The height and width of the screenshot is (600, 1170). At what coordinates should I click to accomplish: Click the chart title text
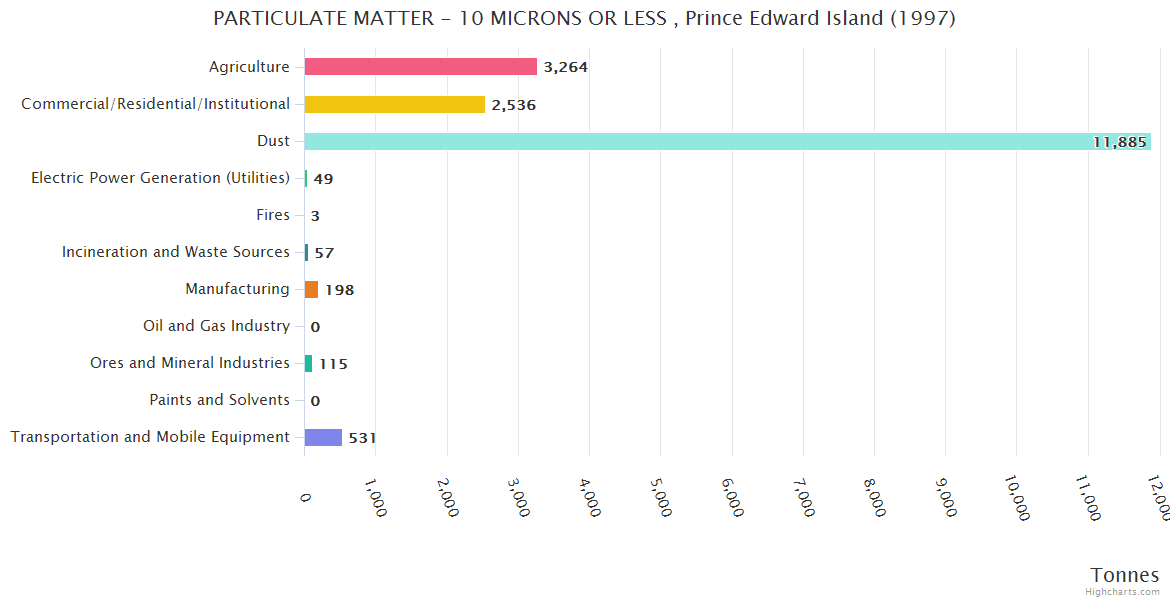pos(584,18)
